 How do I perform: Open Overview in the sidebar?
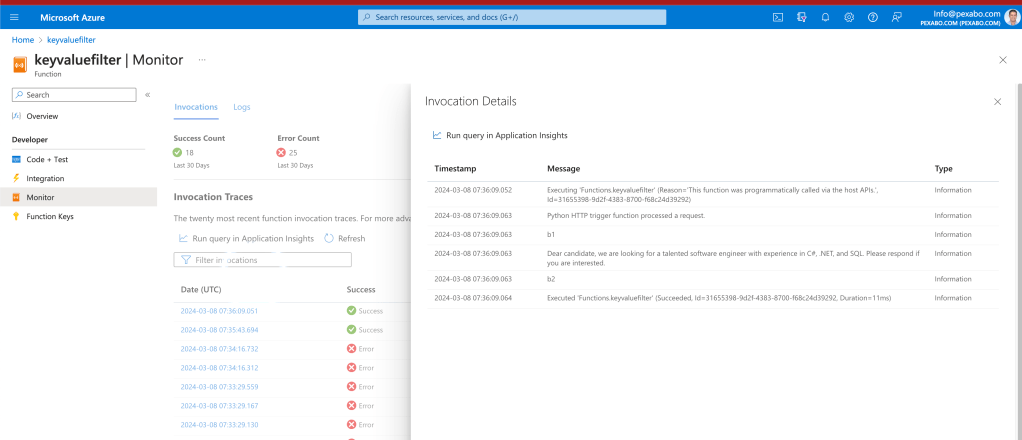point(42,116)
